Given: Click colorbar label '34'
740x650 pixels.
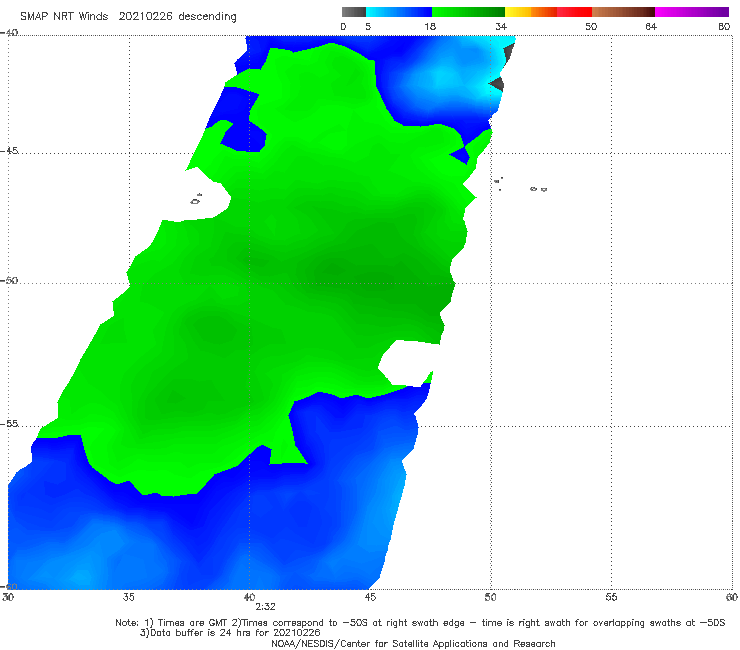Looking at the screenshot, I should click(x=501, y=26).
